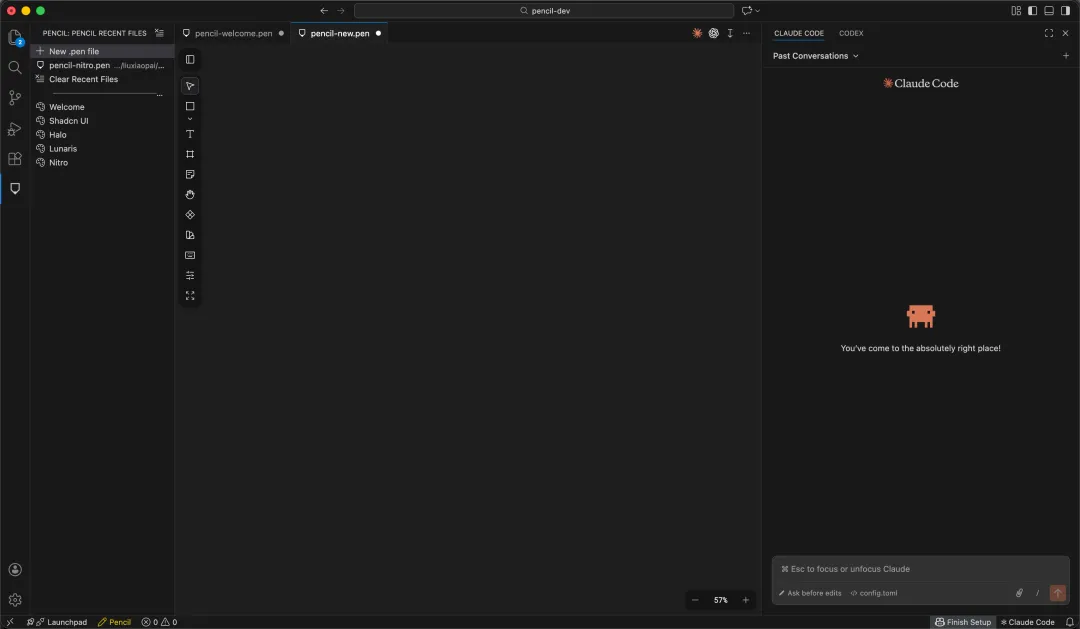Click the Customize Layout icon
Screen dimensions: 1080x629
point(1016,10)
